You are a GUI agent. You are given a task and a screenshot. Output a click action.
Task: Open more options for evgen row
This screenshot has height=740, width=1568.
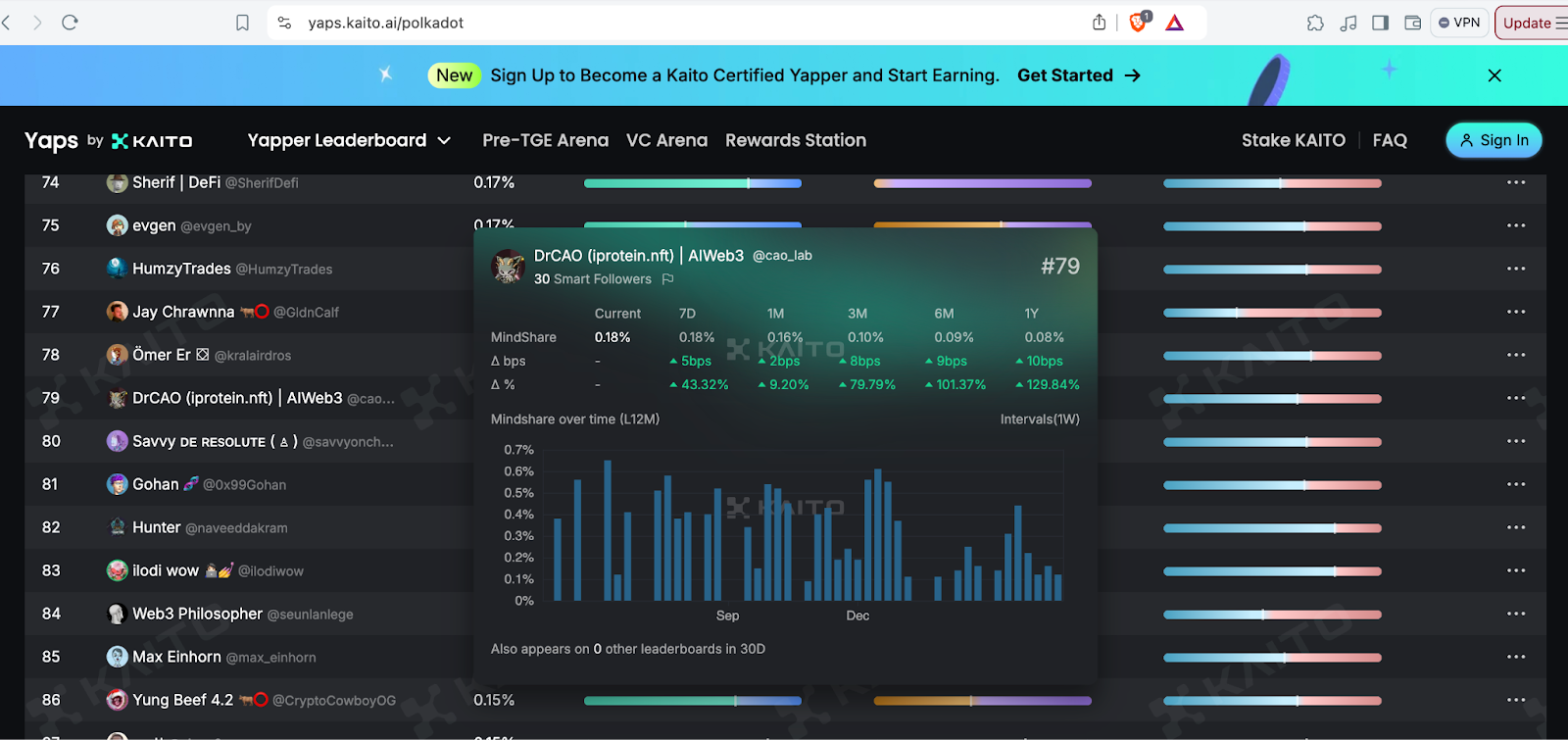click(1516, 225)
